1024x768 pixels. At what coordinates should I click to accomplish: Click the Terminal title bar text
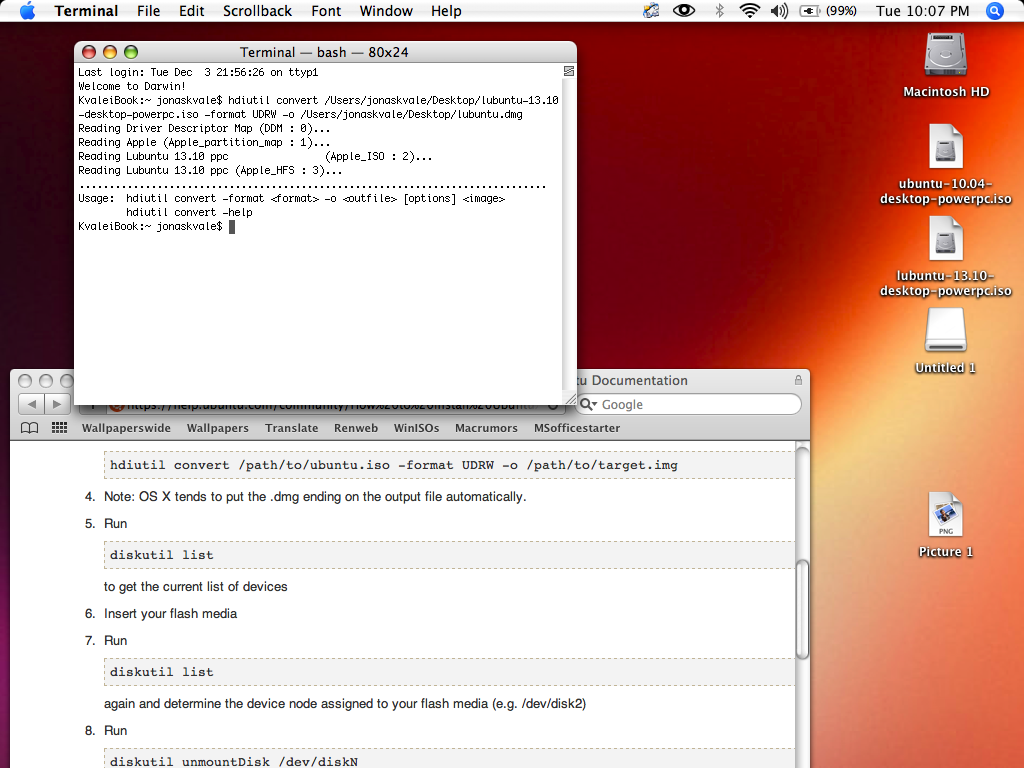pos(324,52)
